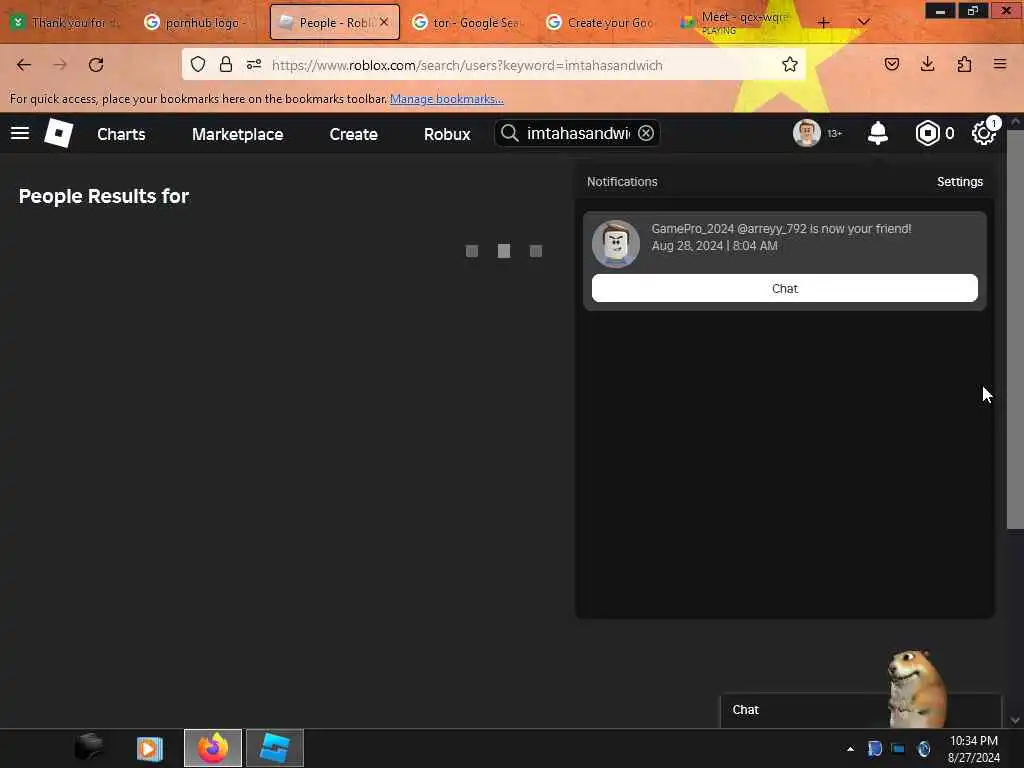Open the shield tracking protection icon
Image resolution: width=1024 pixels, height=768 pixels.
(198, 64)
